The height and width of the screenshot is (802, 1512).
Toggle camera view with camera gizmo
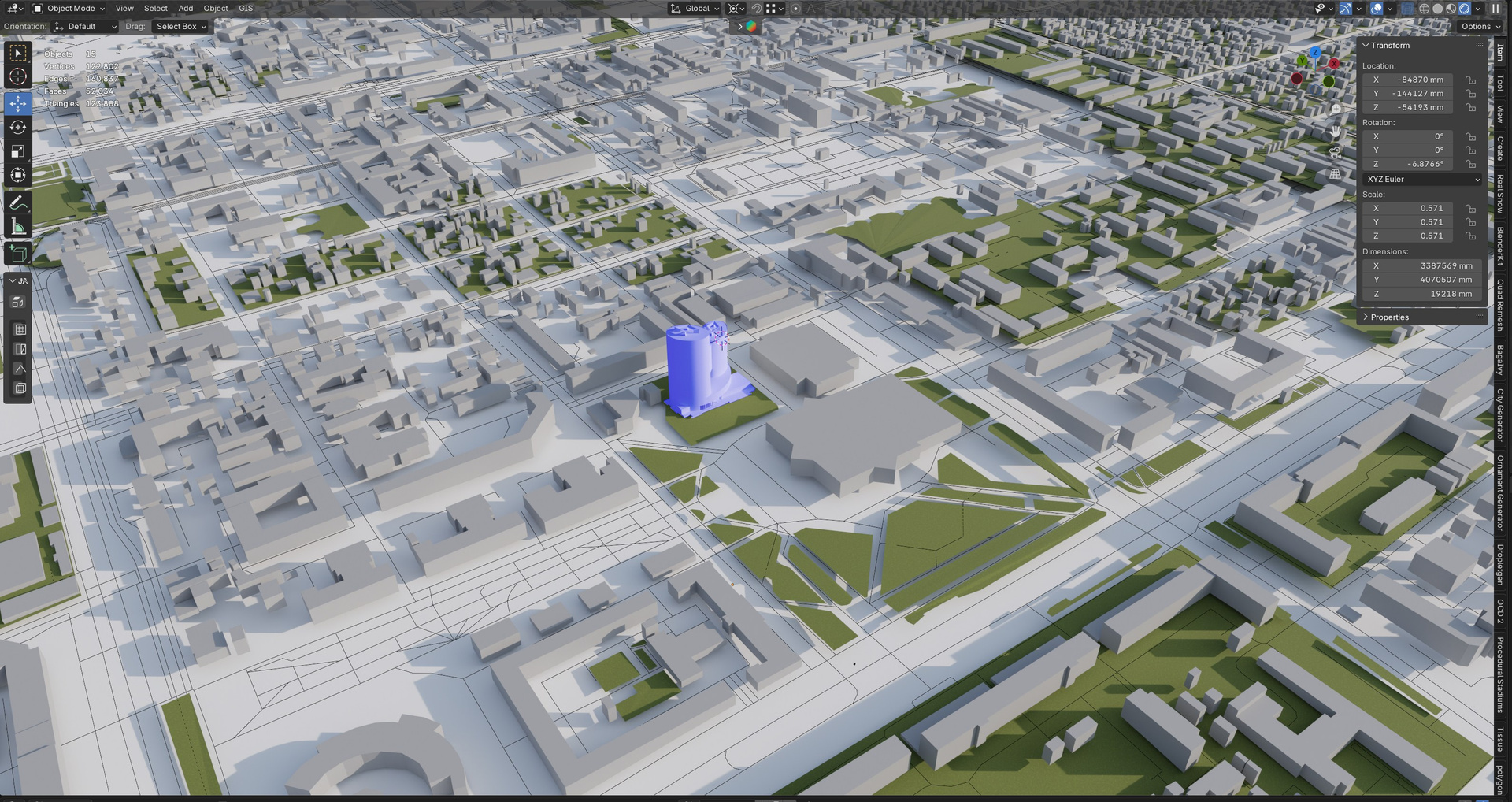1336,152
